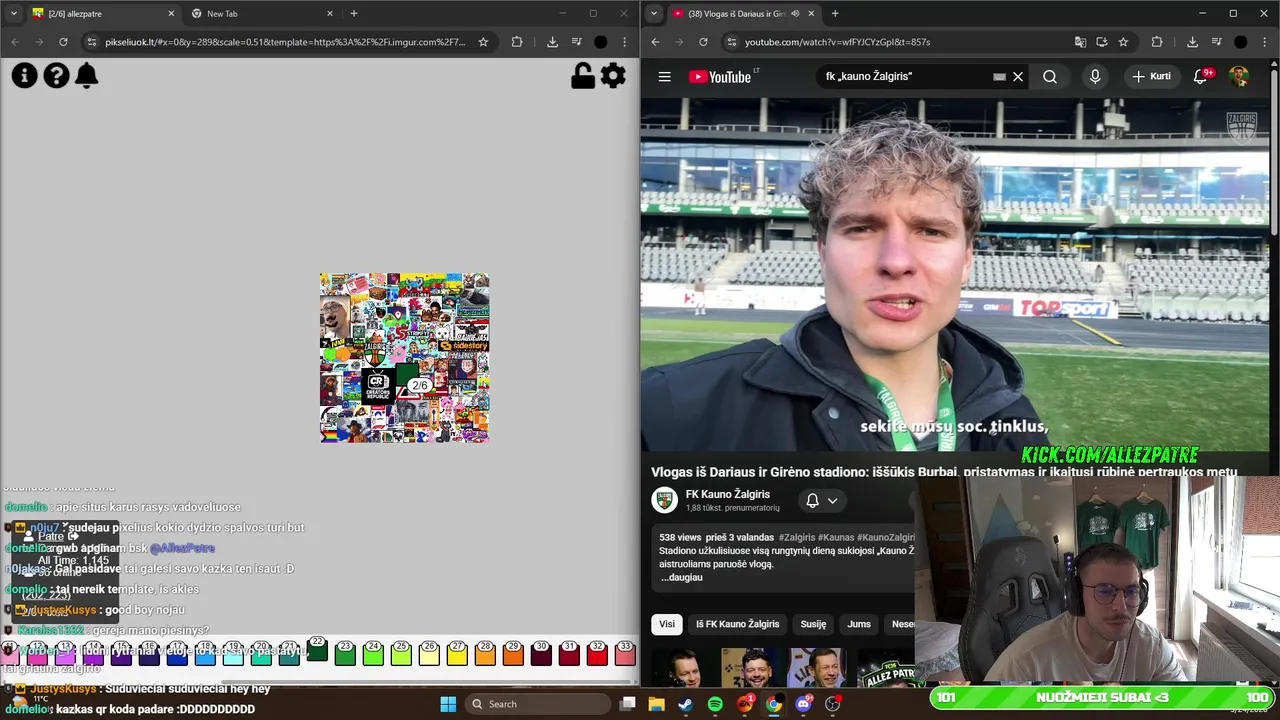Open the YouTube hamburger guide menu
1280x720 pixels.
[x=664, y=77]
